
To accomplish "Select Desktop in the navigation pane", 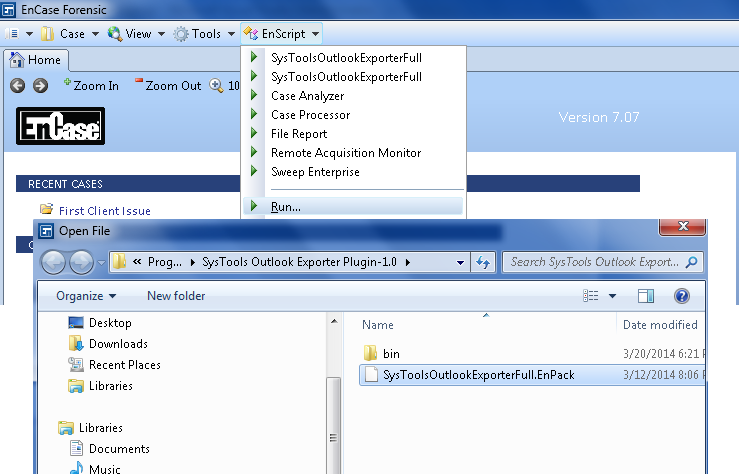I will pyautogui.click(x=110, y=323).
